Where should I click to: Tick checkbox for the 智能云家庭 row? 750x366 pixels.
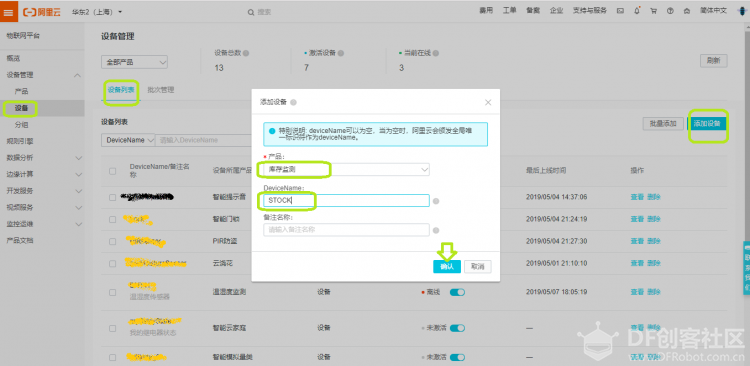112,329
